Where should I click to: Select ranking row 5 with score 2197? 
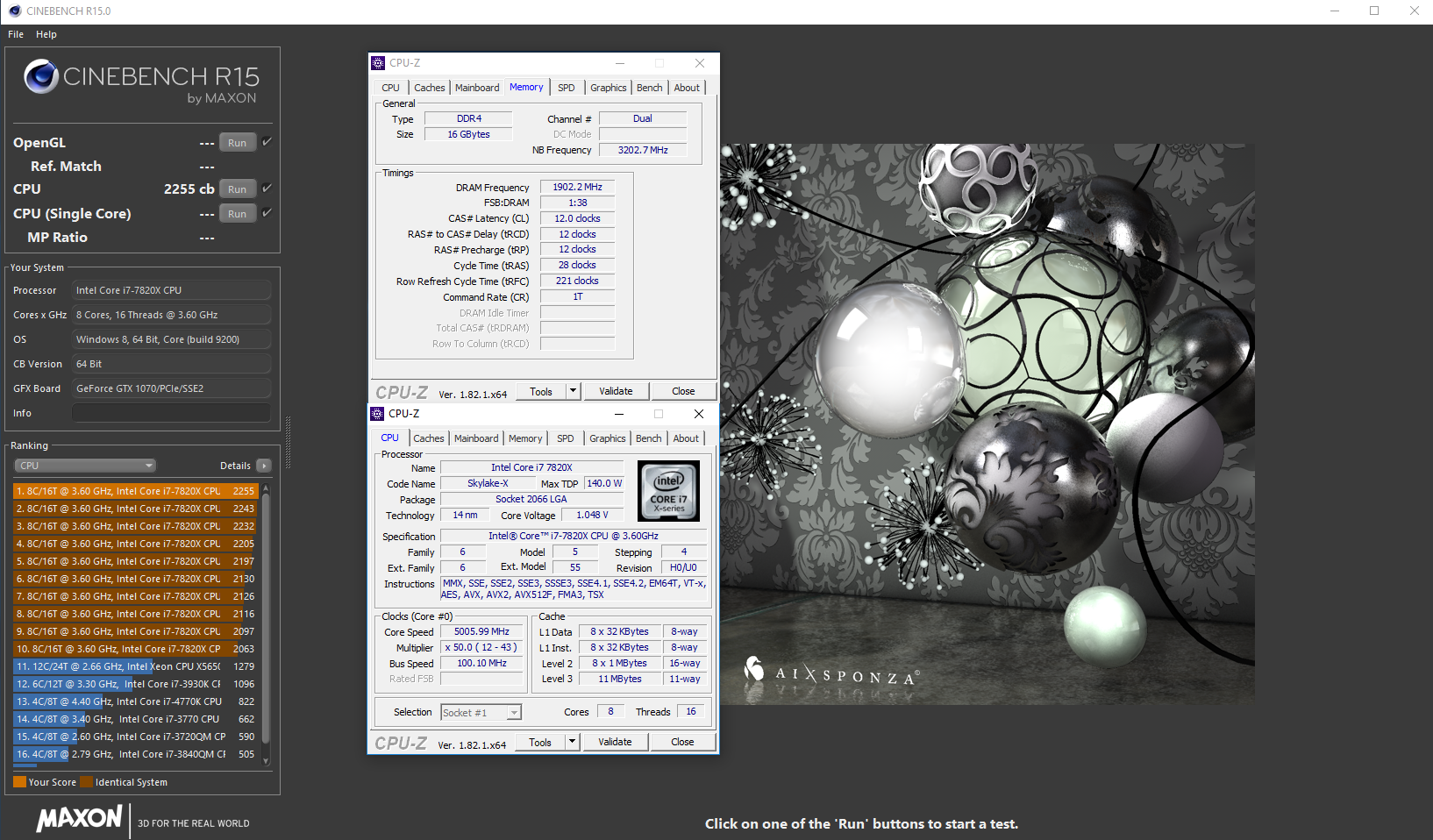click(135, 561)
